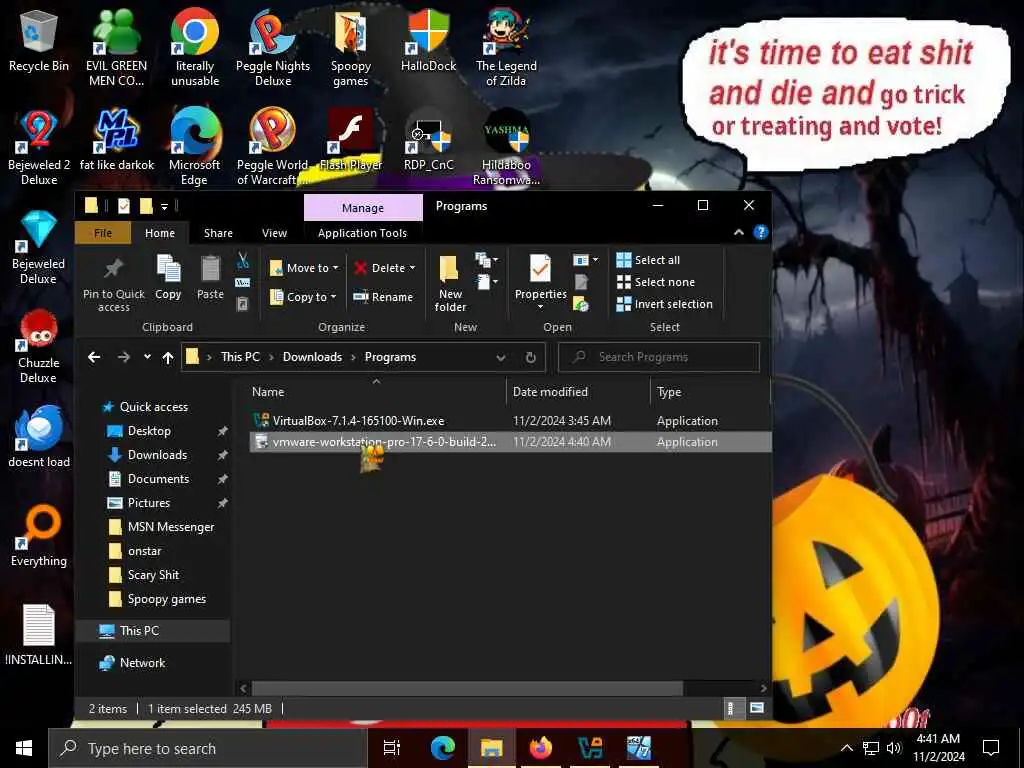Screen dimensions: 1024x768
Task: Open address bar history dropdown chevron
Action: point(501,357)
